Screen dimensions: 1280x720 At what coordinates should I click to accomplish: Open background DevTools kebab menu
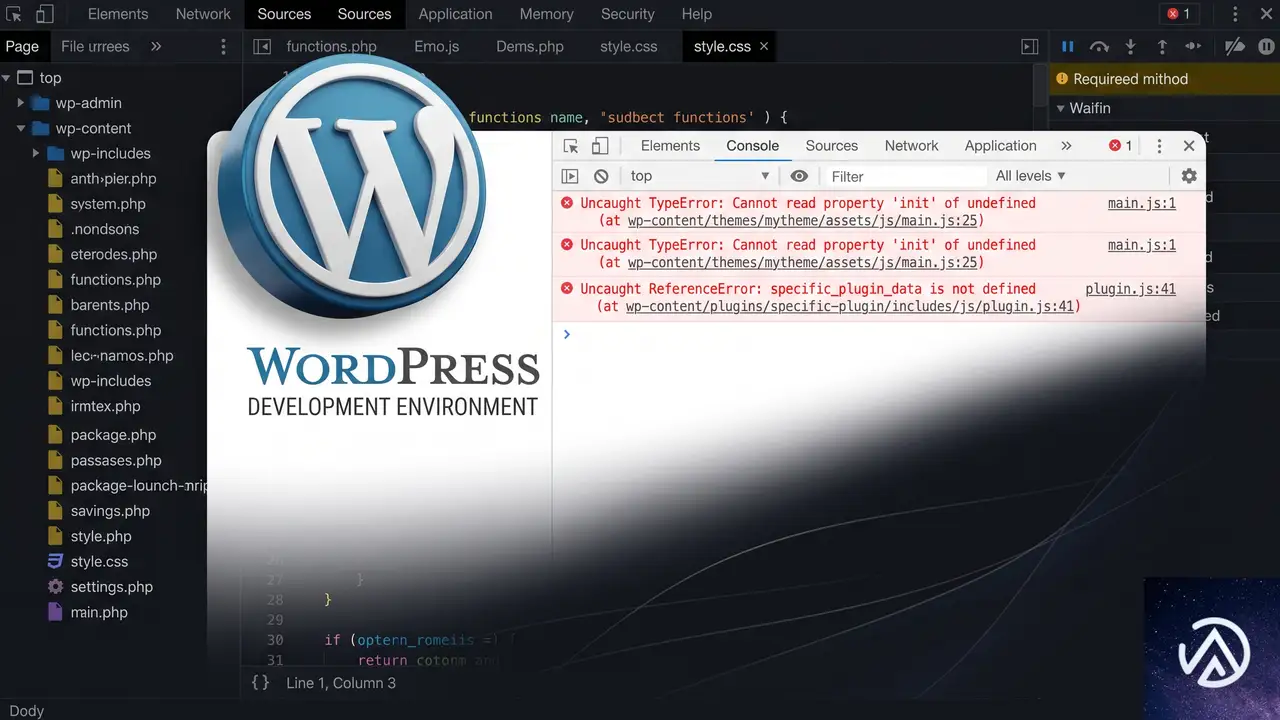[1235, 14]
